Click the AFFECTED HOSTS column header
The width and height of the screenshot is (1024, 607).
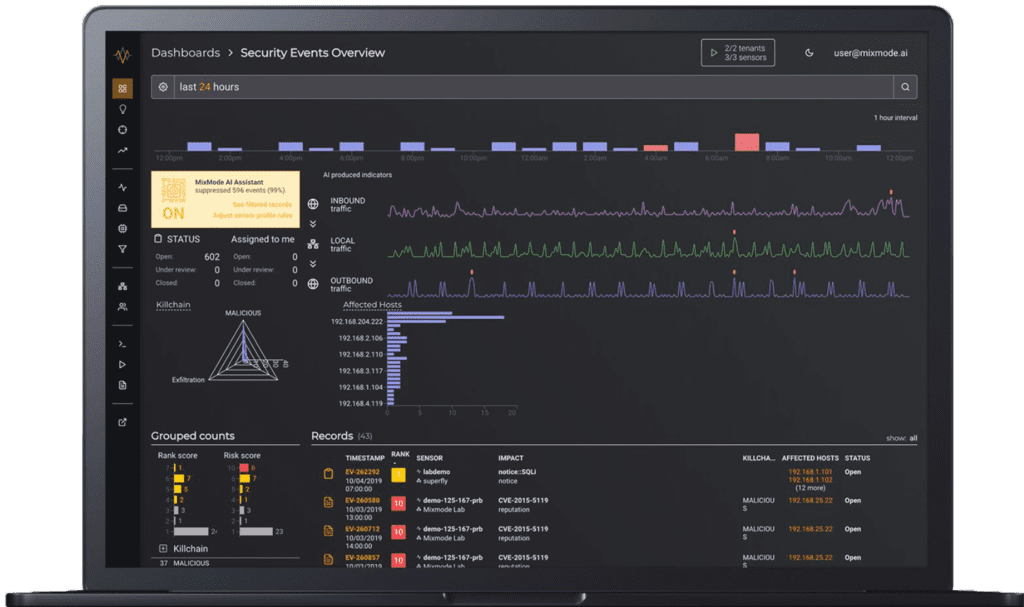810,458
